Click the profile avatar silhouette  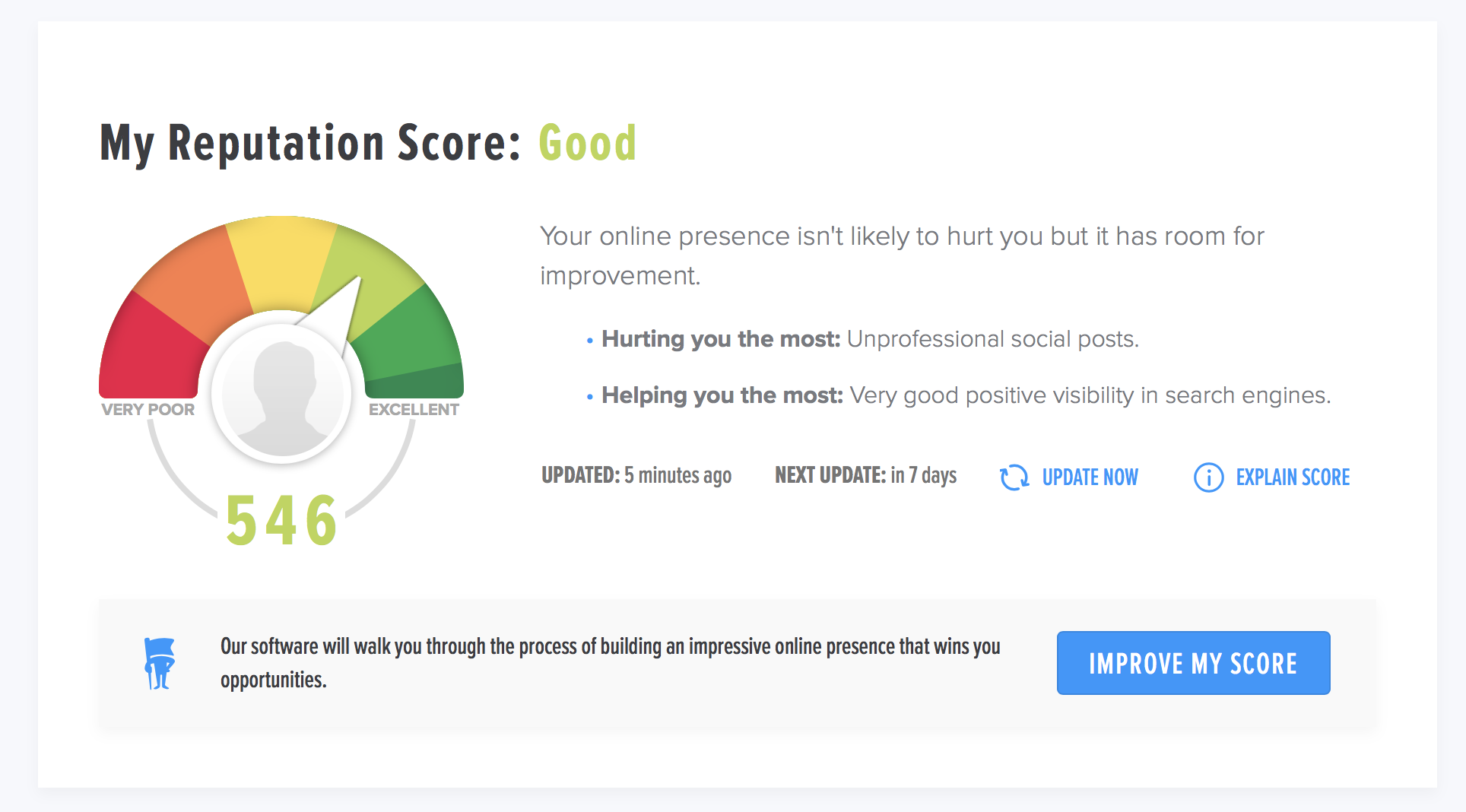[281, 394]
